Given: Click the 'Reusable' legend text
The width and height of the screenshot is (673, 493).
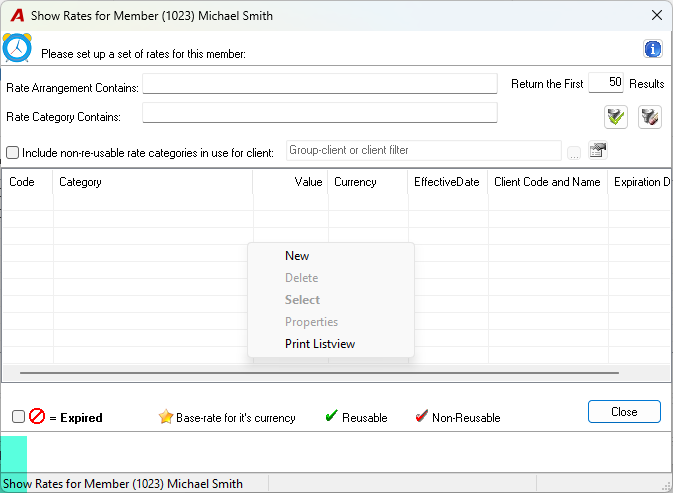Looking at the screenshot, I should 364,417.
